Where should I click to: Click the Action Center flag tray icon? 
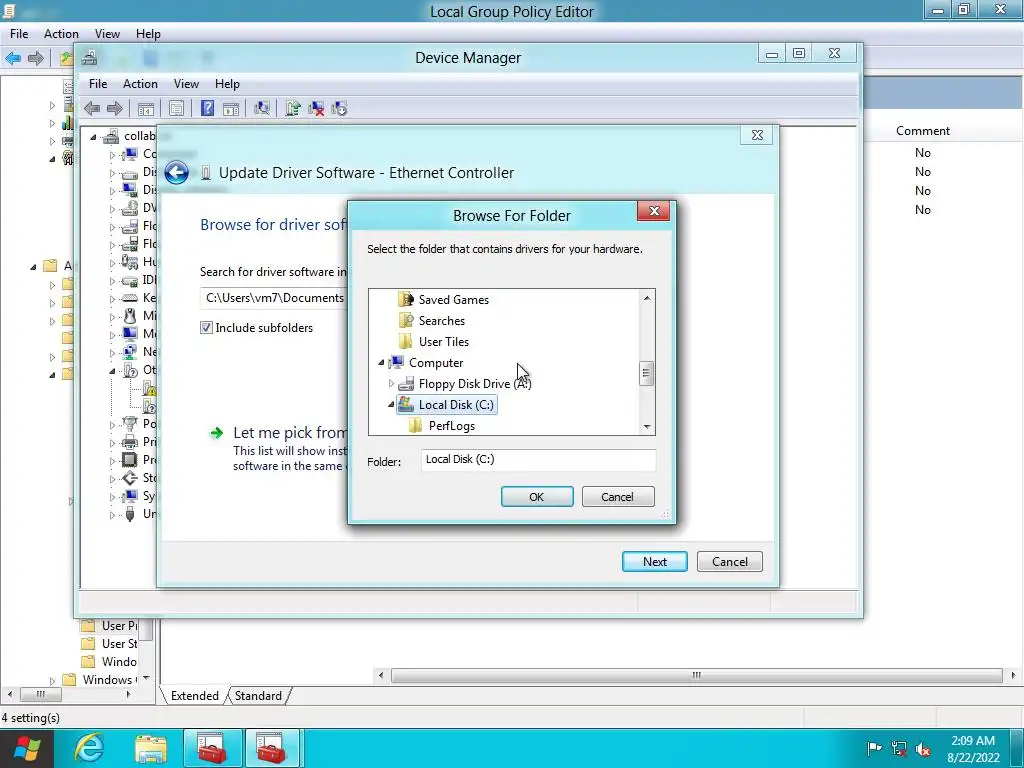[x=874, y=748]
